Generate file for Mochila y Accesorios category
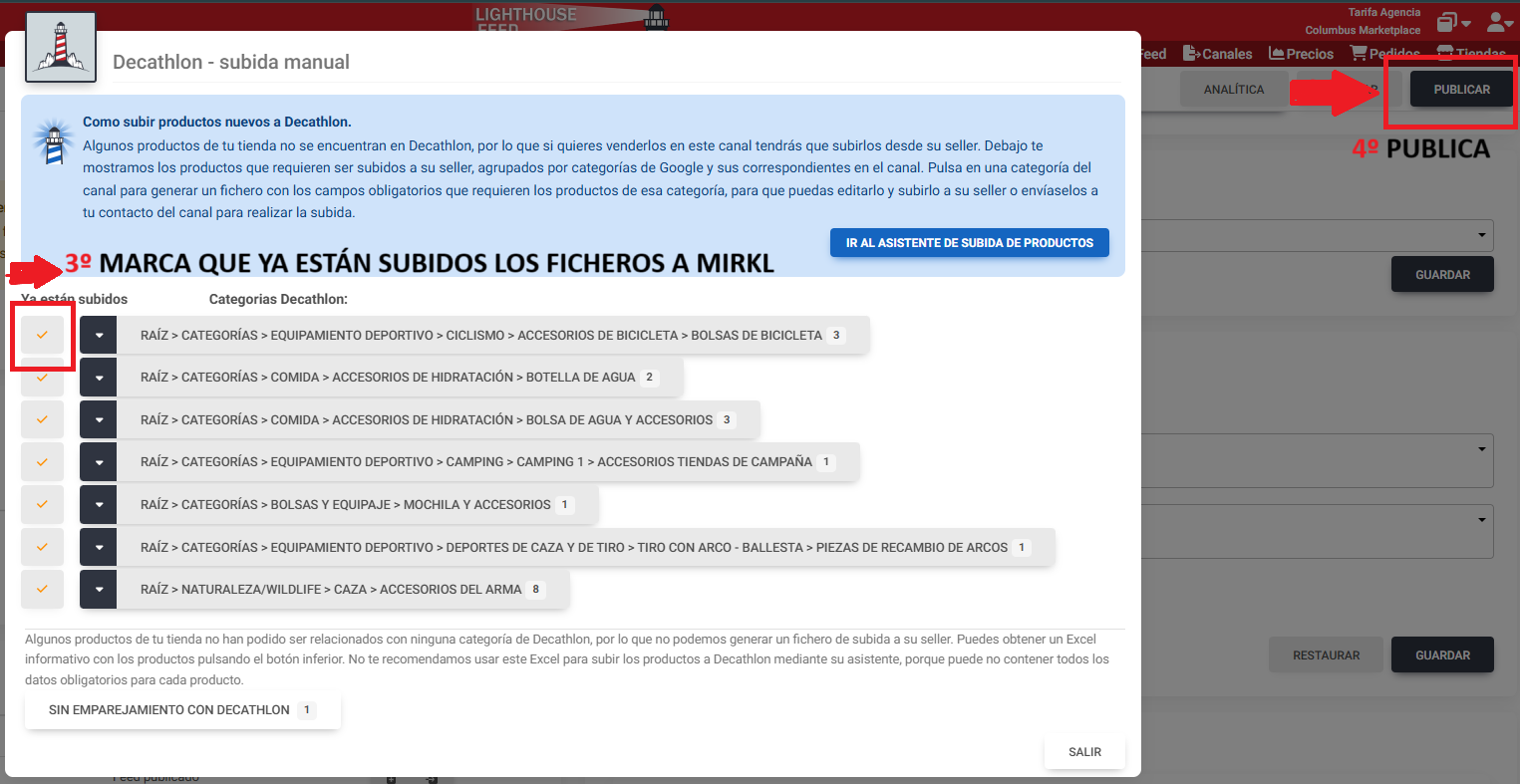Viewport: 1520px width, 784px height. (x=358, y=504)
